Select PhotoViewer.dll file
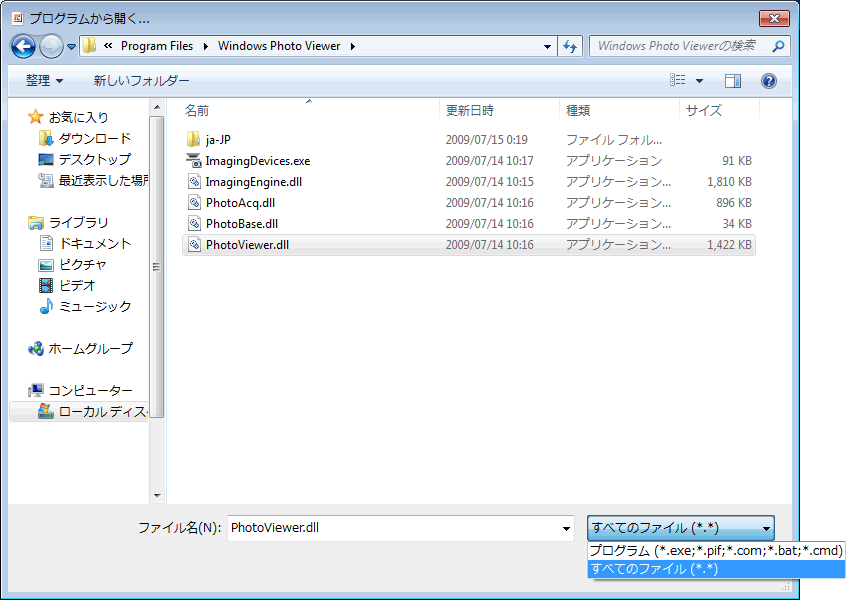The image size is (846, 600). (469, 245)
